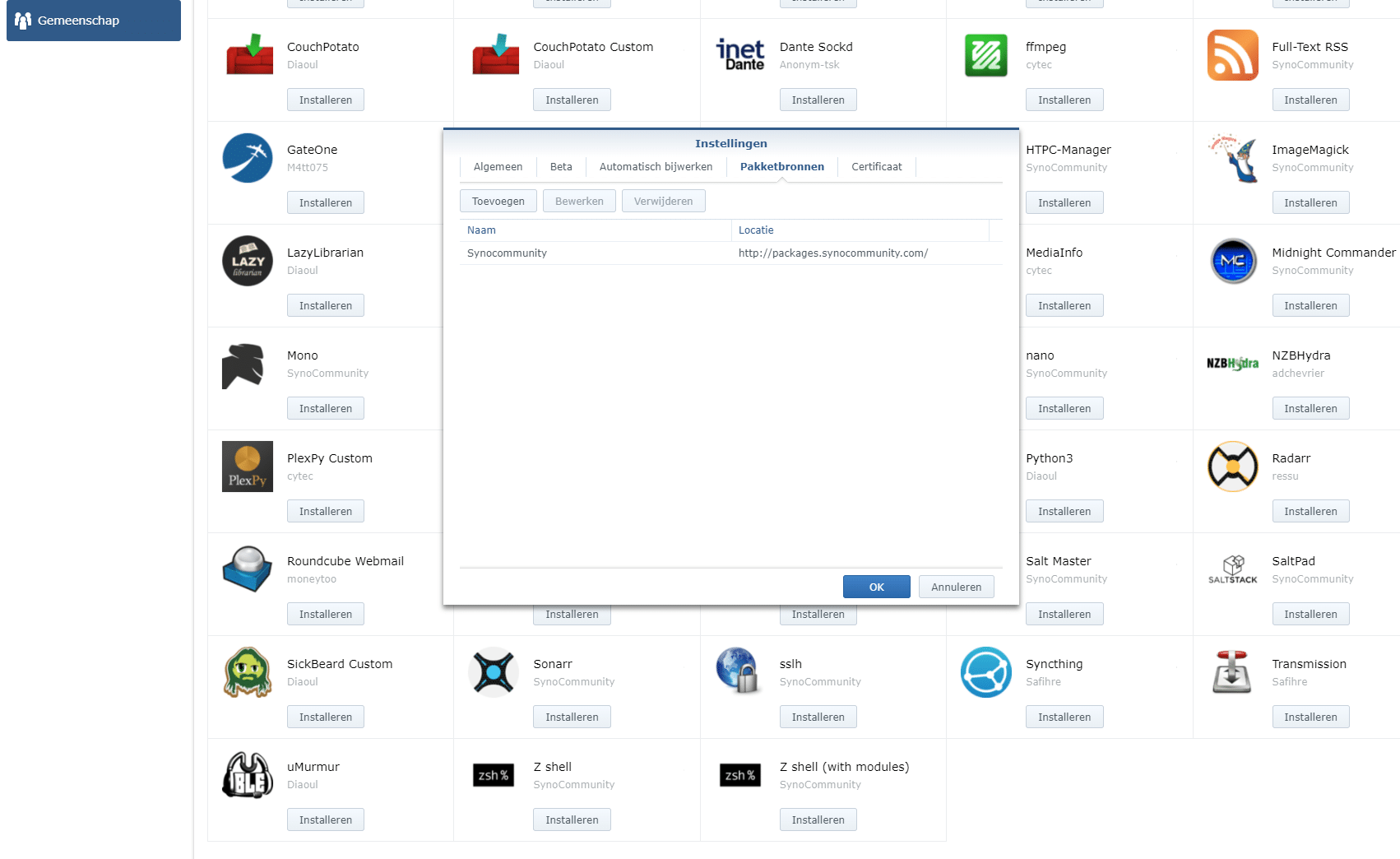Click the Midnight Commander MC icon
This screenshot has height=859, width=1400.
click(x=1233, y=261)
